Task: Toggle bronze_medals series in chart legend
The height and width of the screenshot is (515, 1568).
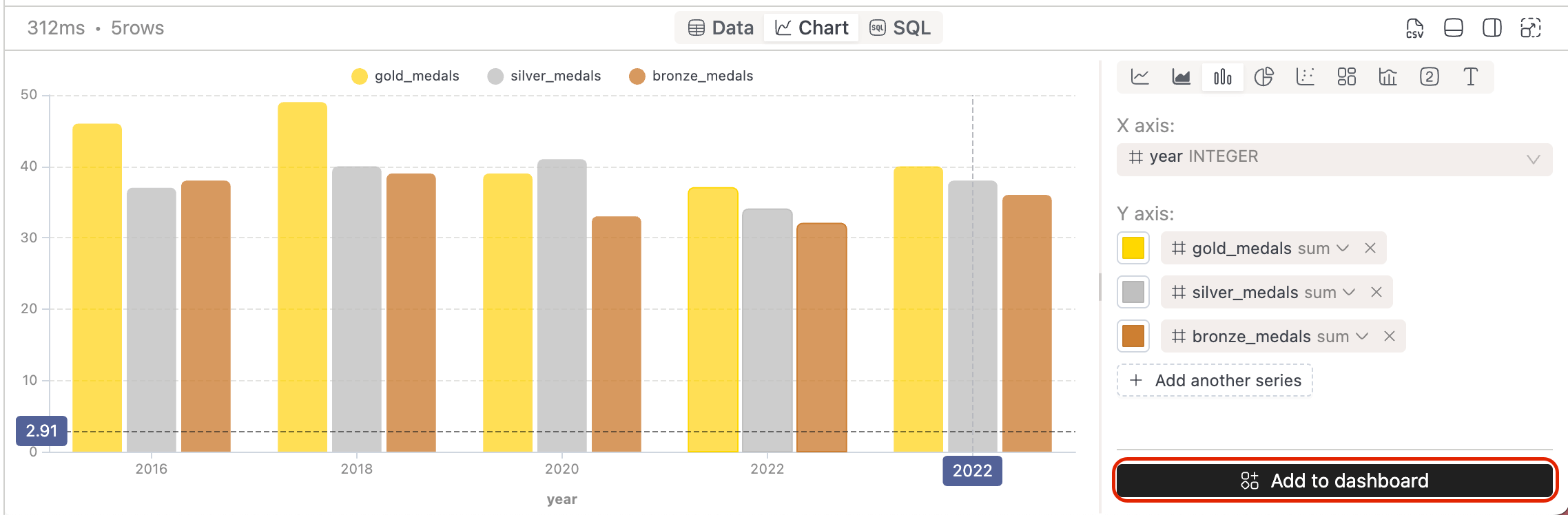Action: coord(691,76)
